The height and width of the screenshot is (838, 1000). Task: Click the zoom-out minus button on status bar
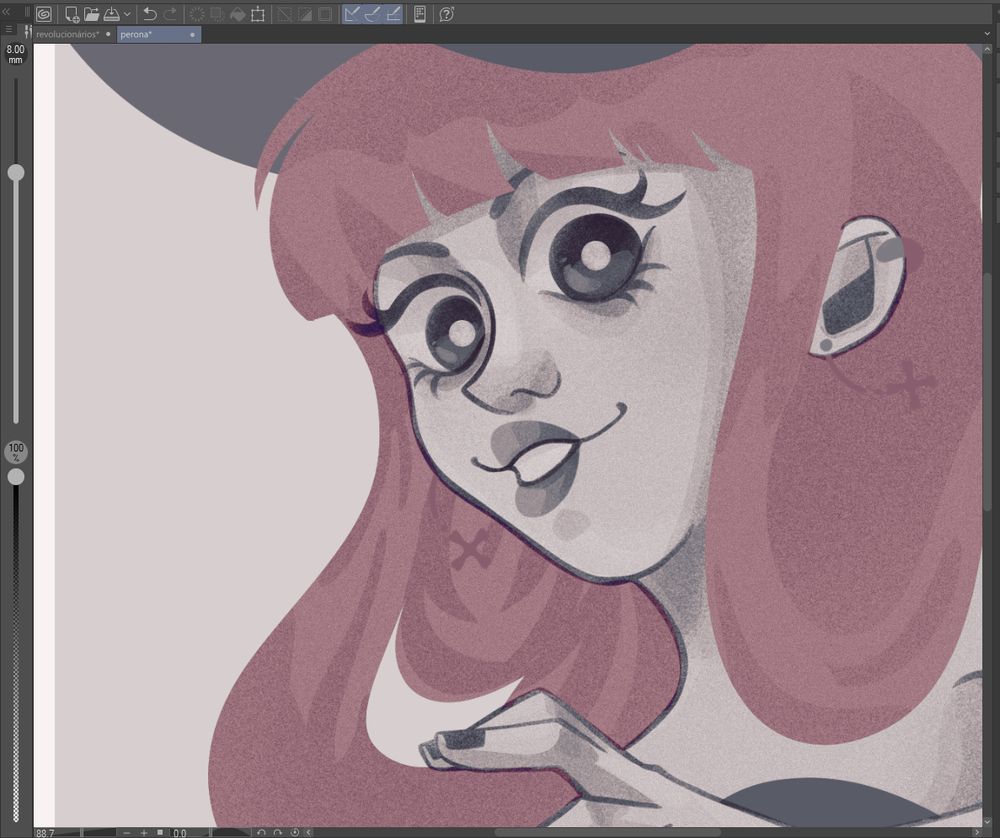coord(126,830)
